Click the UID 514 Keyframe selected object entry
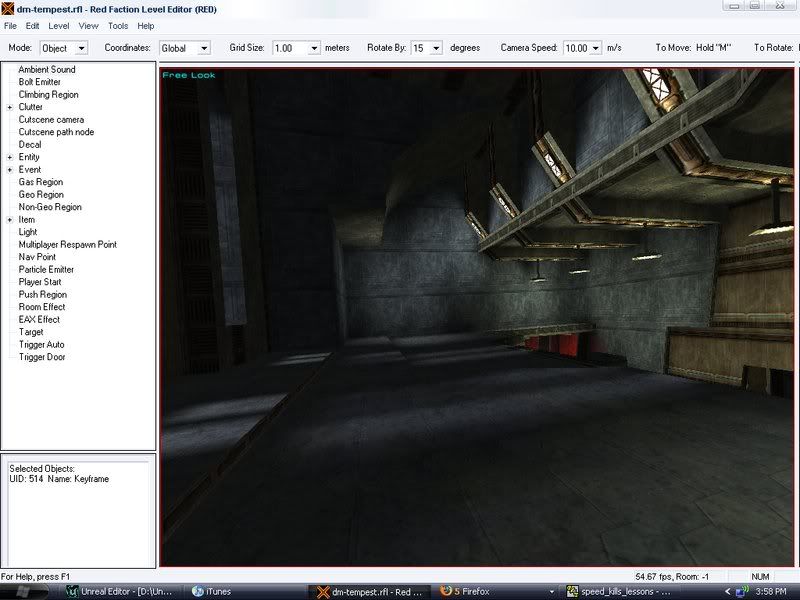Image resolution: width=800 pixels, height=600 pixels. (x=59, y=479)
